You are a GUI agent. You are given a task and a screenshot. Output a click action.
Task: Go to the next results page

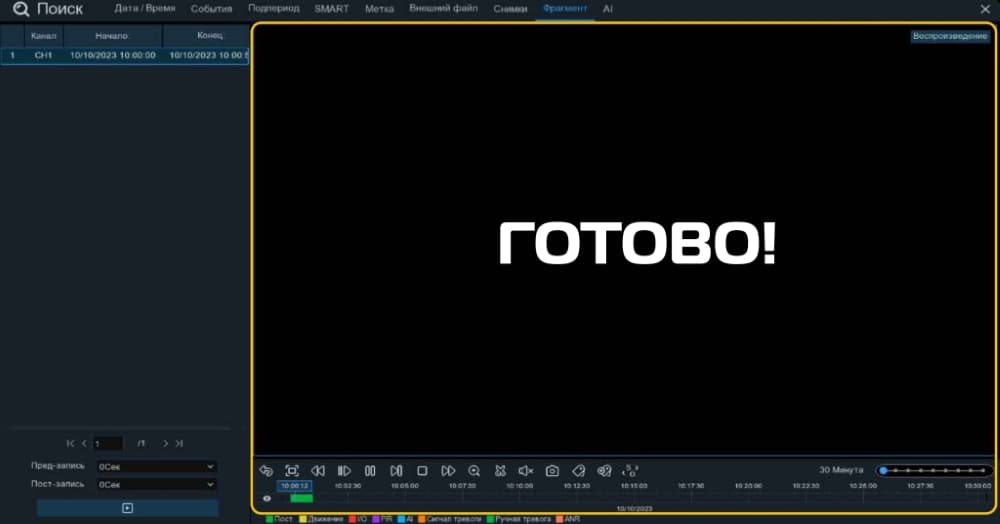(165, 443)
